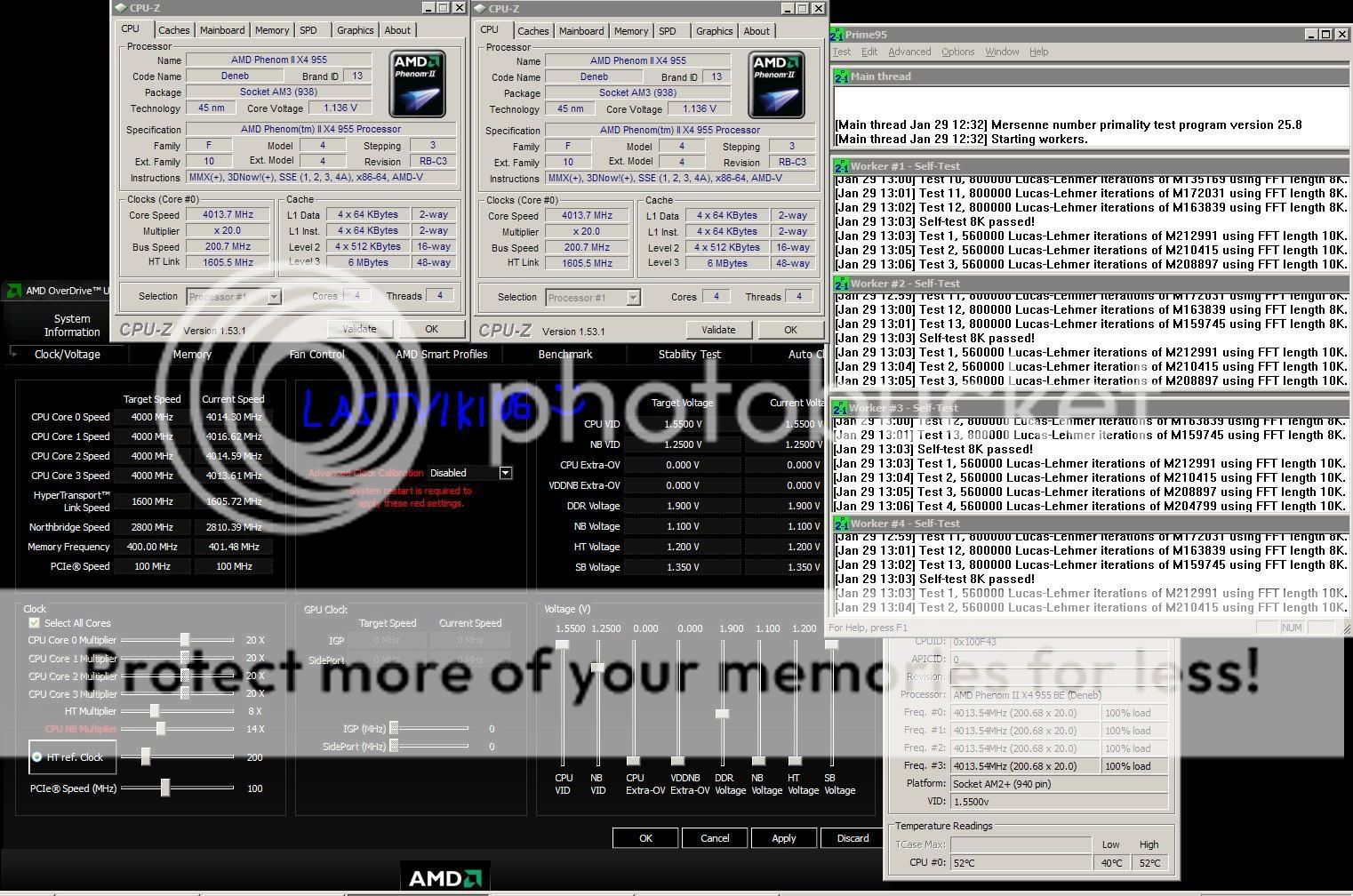Screen dimensions: 1353x896
Task: Open processor Selection dropdown in left CPU-Z
Action: tap(234, 297)
